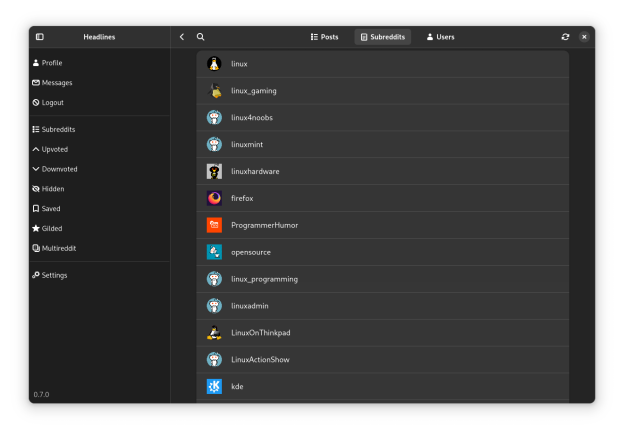This screenshot has width=624, height=435.
Task: Click the linux_programming Snoo avatar
Action: (x=214, y=279)
